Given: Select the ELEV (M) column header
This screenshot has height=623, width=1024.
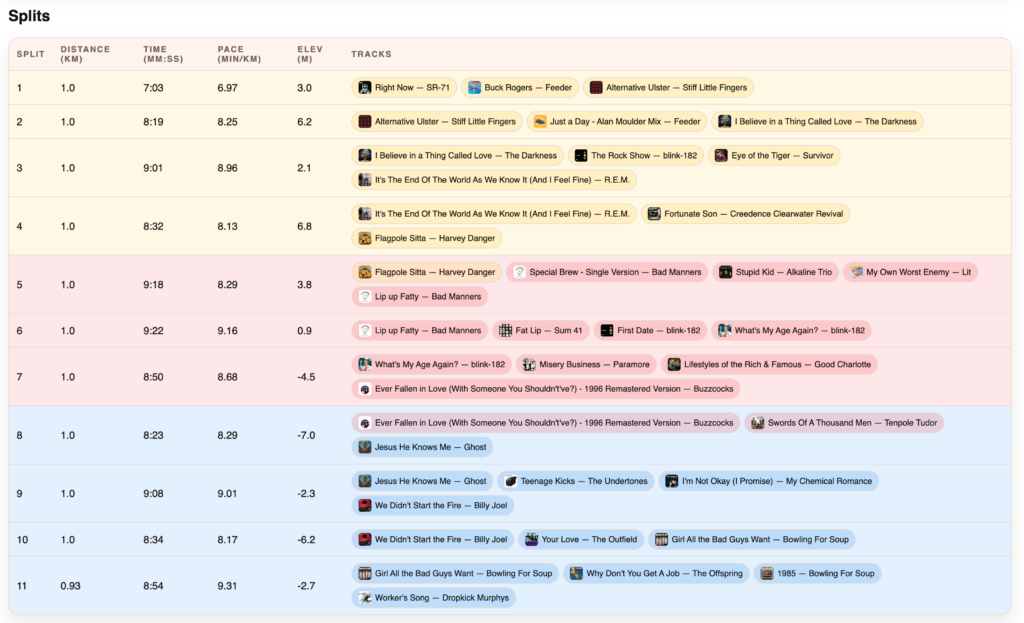Looking at the screenshot, I should (310, 54).
